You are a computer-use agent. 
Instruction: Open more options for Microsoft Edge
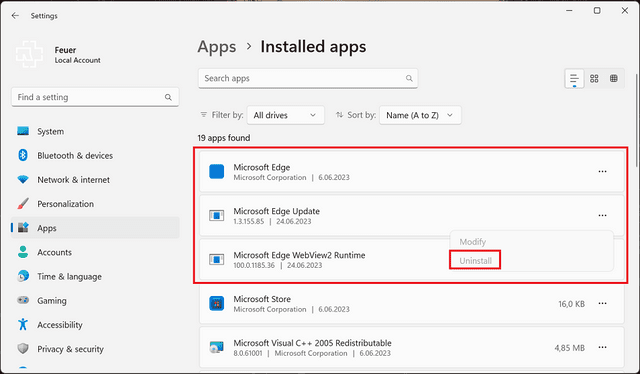click(602, 171)
